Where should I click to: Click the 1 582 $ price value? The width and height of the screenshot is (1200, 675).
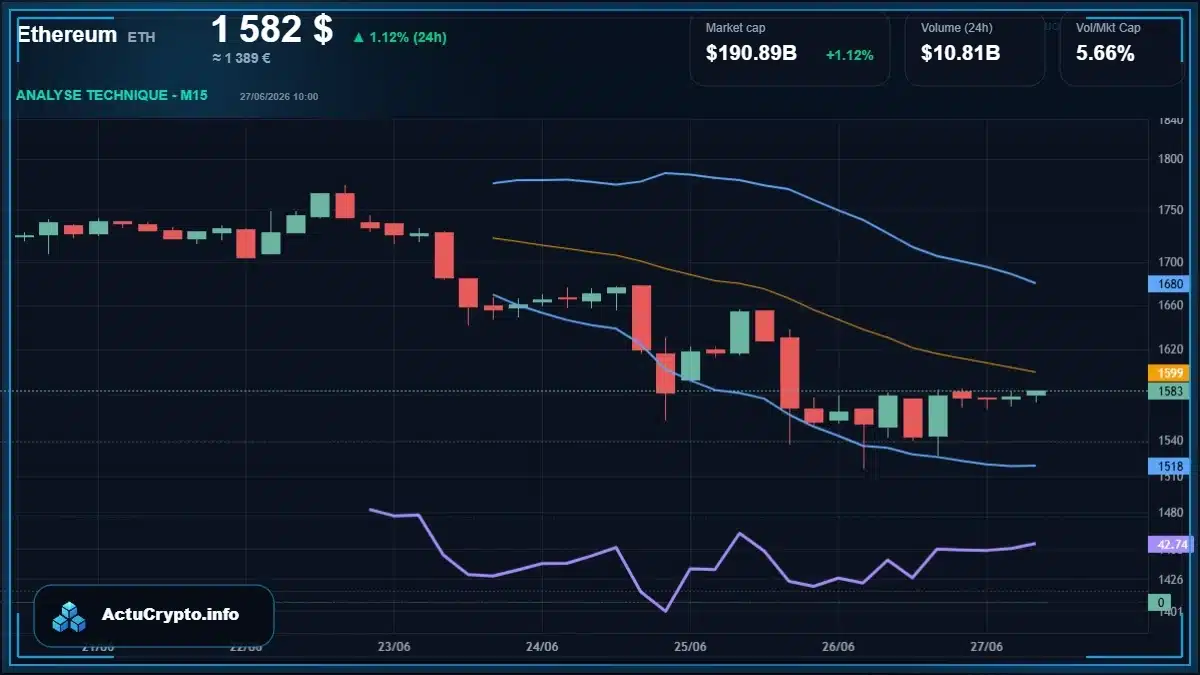pyautogui.click(x=272, y=28)
